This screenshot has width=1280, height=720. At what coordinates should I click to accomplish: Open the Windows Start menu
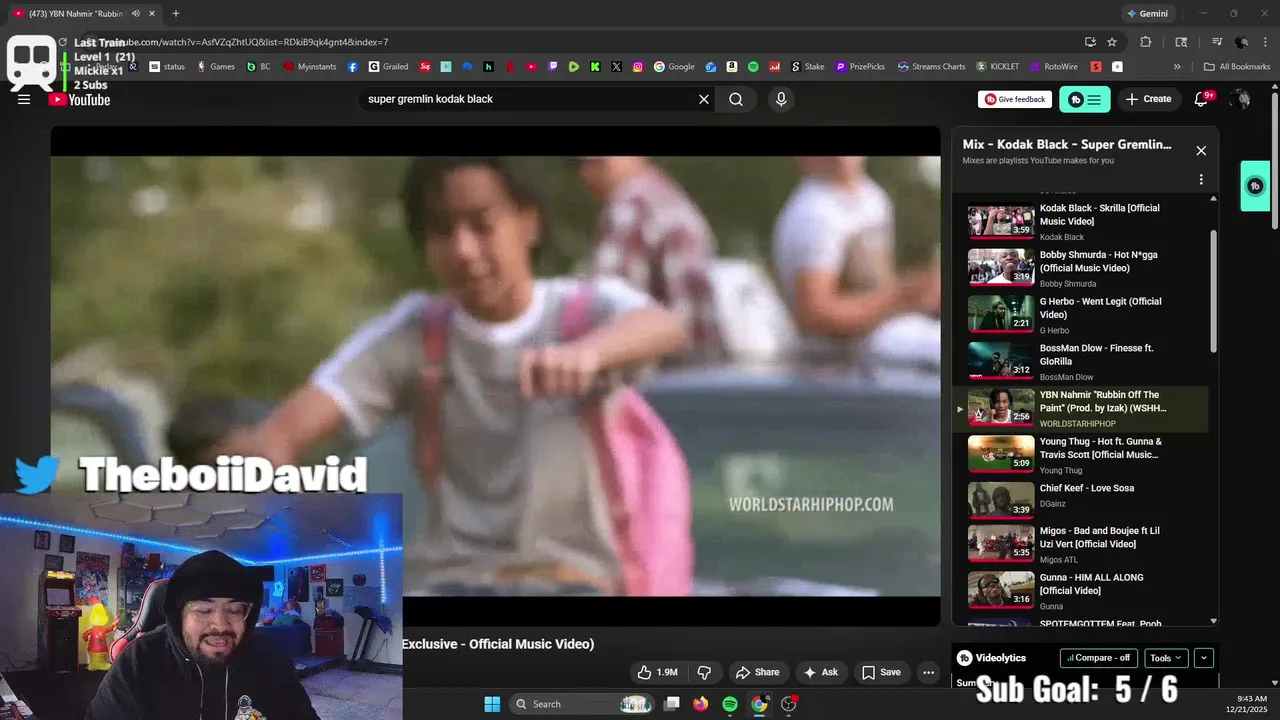[492, 704]
